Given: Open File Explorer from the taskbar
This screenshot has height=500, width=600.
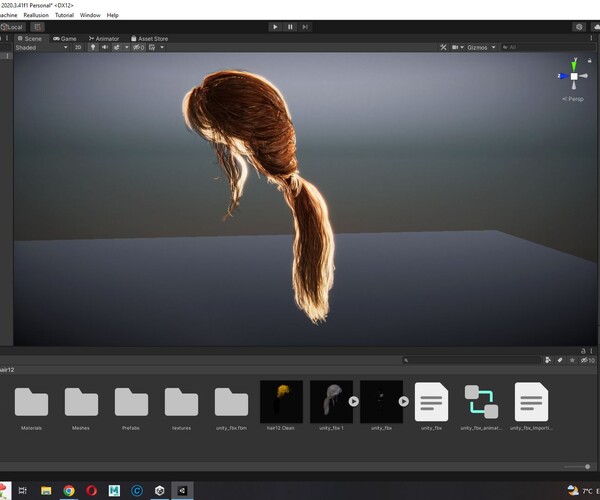Looking at the screenshot, I should [x=46, y=490].
